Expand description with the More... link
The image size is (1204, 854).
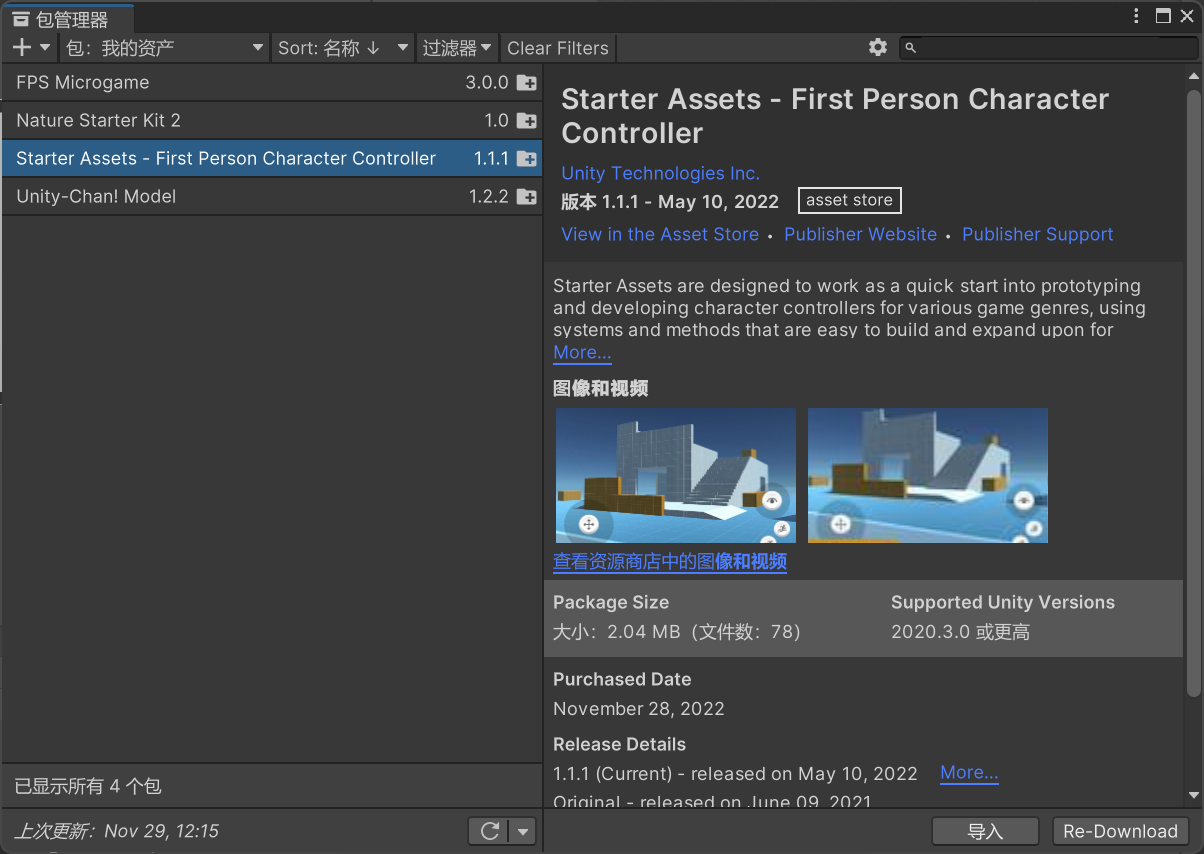582,352
